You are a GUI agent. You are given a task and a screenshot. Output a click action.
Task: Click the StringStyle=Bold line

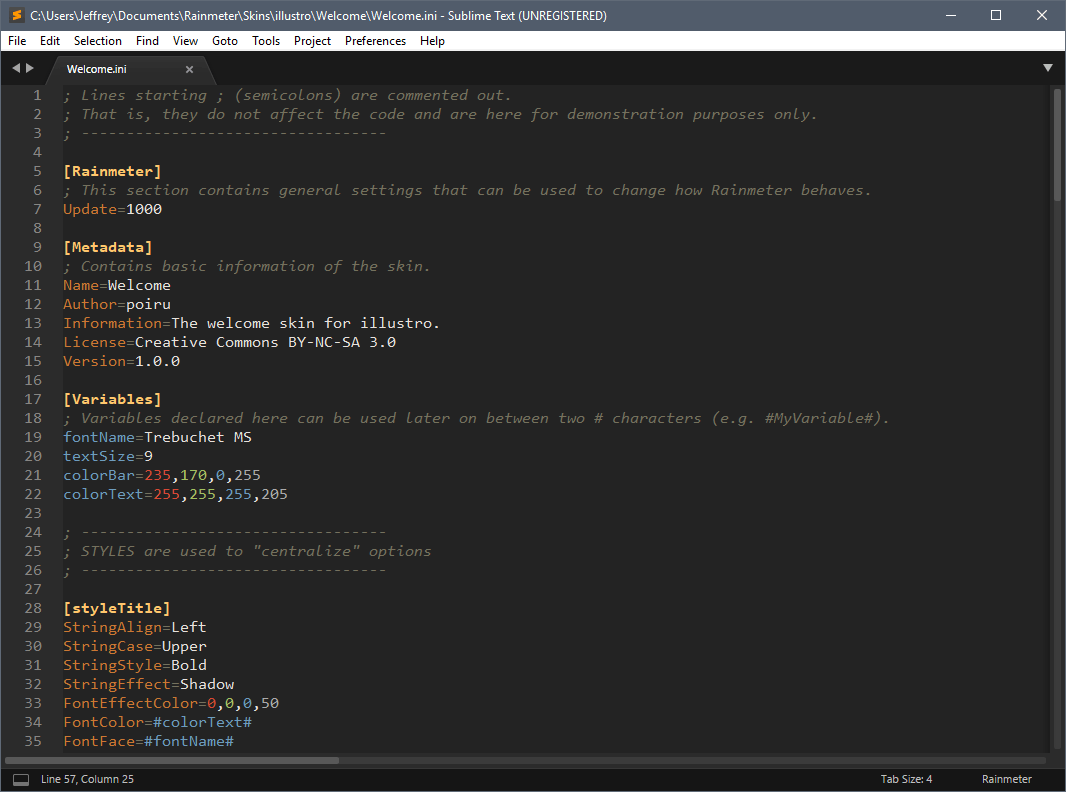[135, 666]
